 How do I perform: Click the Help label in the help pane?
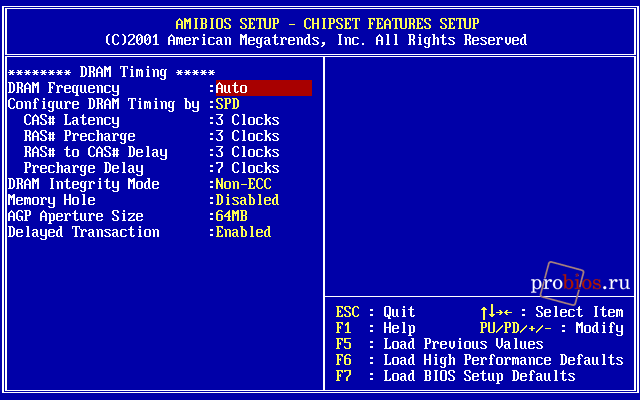click(399, 328)
